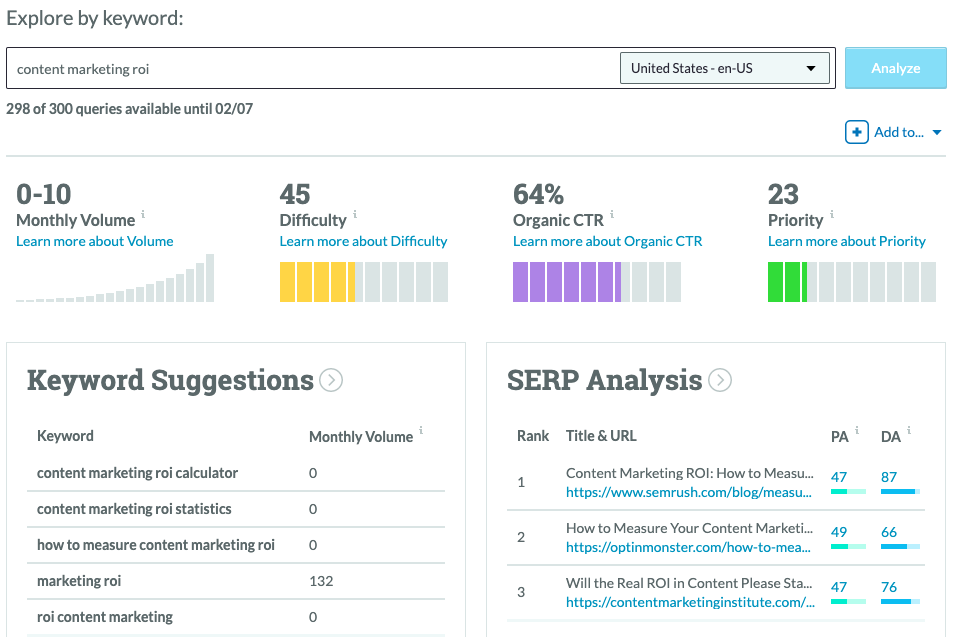Image resolution: width=954 pixels, height=637 pixels.
Task: Follow the Learn more about Priority link
Action: tap(846, 241)
